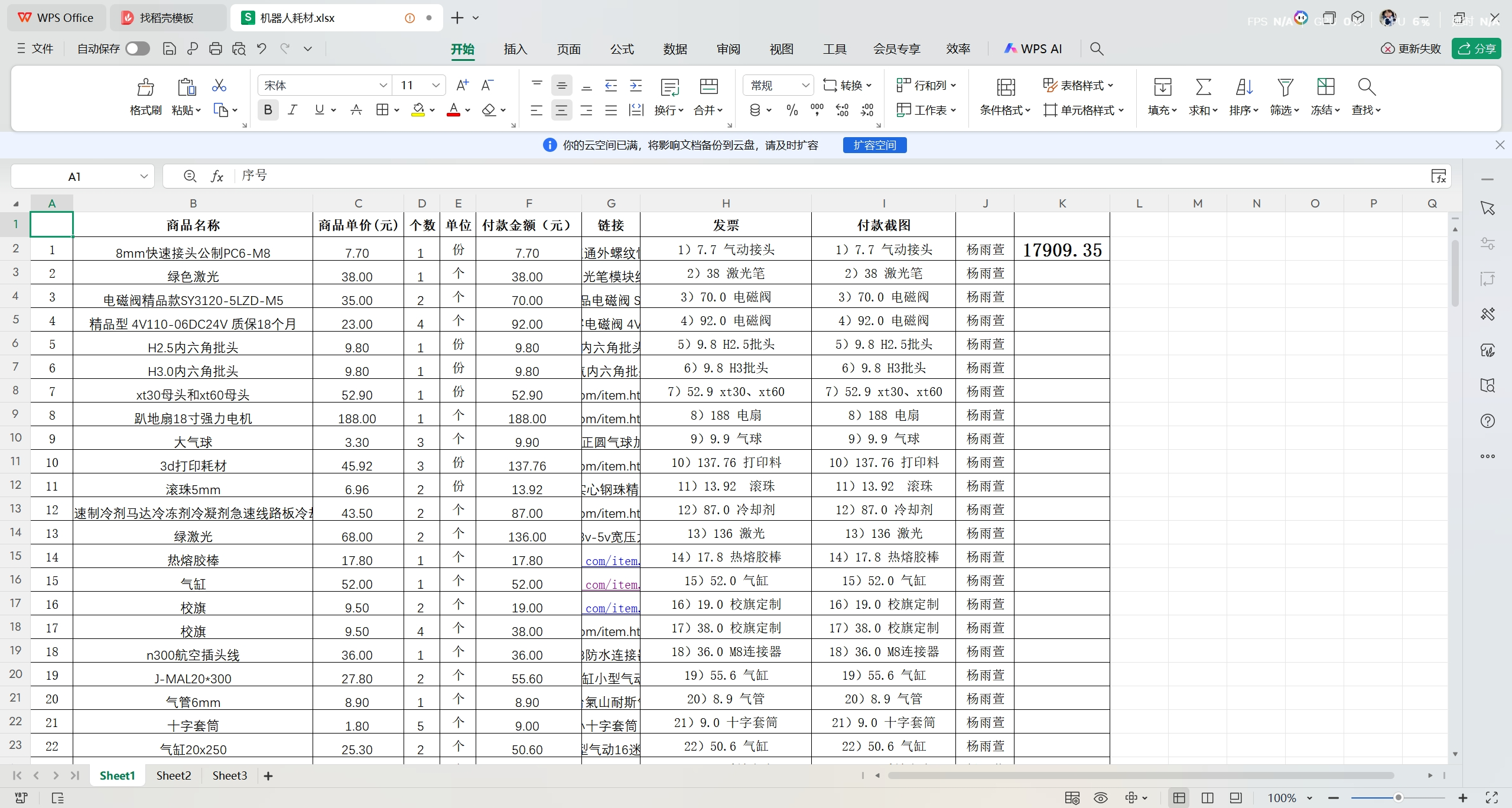1512x808 pixels.
Task: Apply bold formatting to selection
Action: point(268,109)
